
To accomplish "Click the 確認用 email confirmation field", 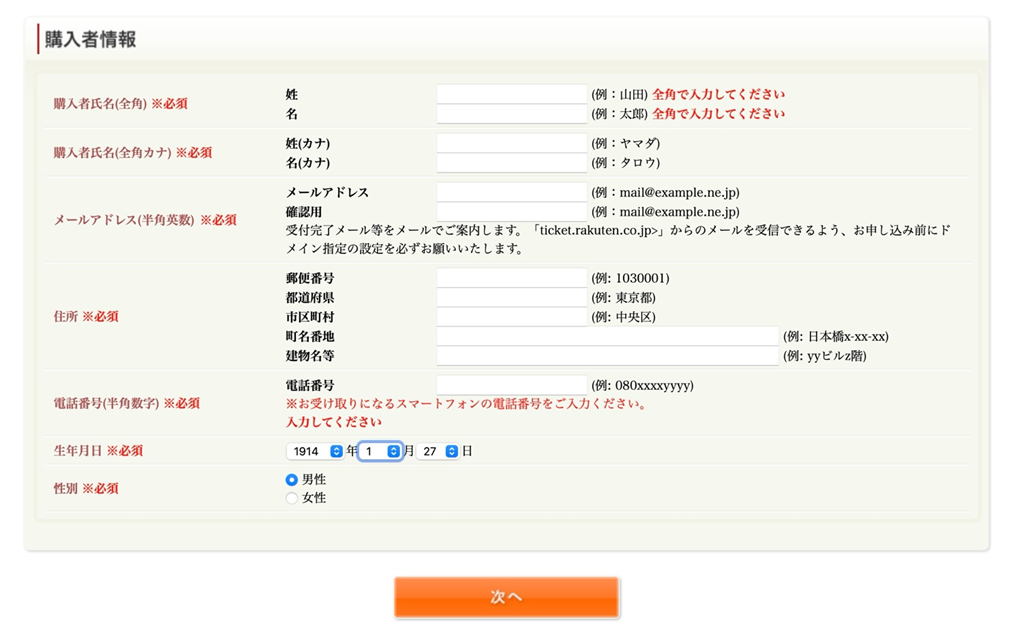I will (x=511, y=212).
